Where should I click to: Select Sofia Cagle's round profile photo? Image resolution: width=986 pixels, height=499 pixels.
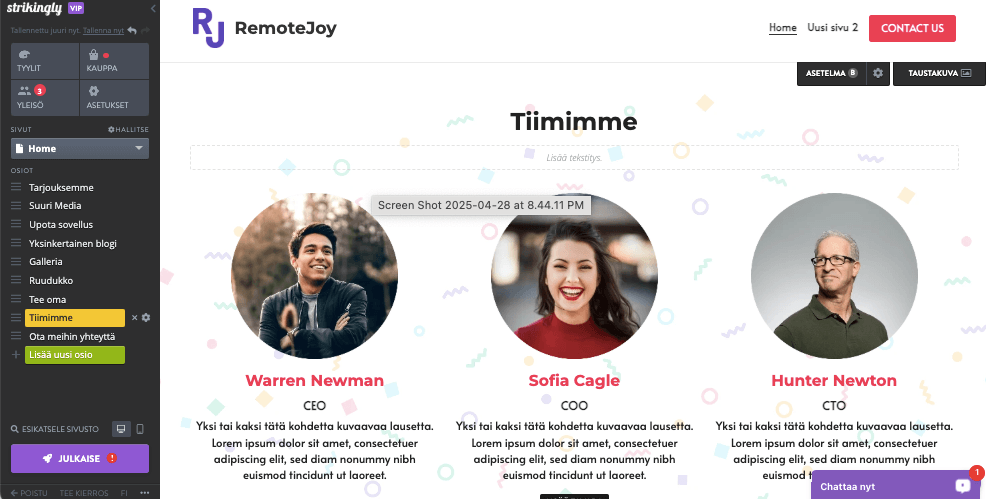(x=574, y=277)
